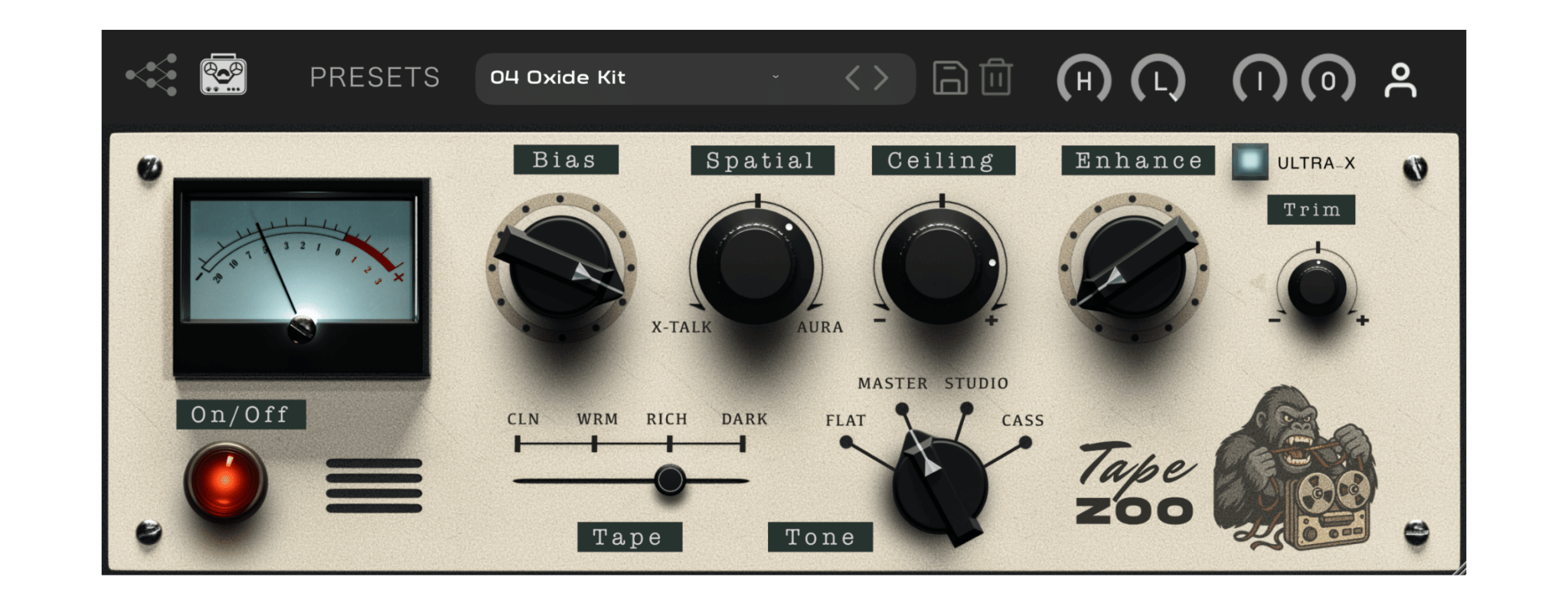Viewport: 1568px width, 606px height.
Task: Click the Enhance chicken-head knob
Action: 1133,267
